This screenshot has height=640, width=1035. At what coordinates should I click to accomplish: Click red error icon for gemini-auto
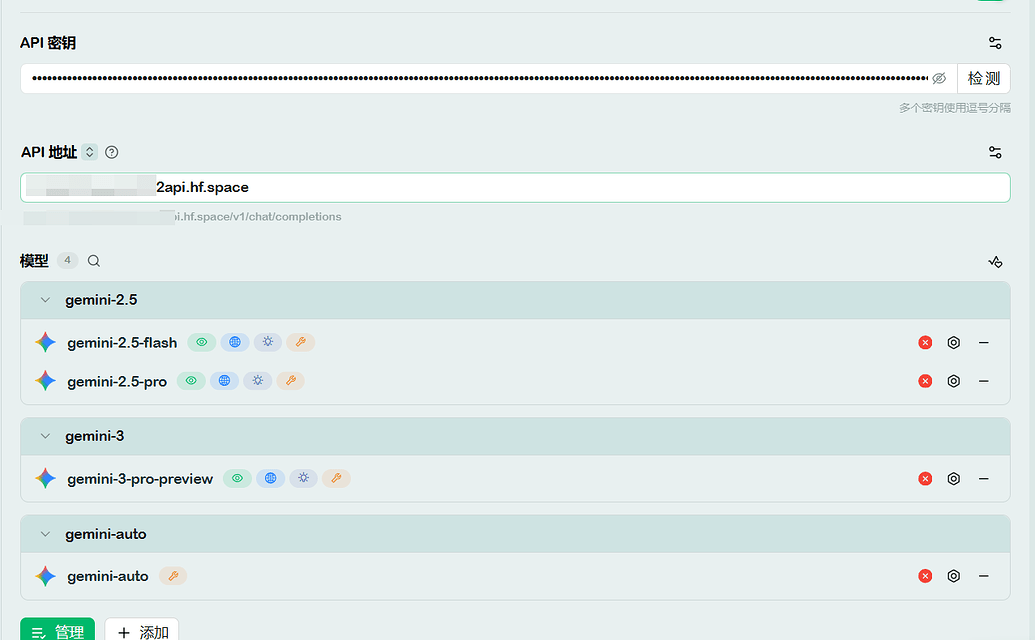click(925, 576)
